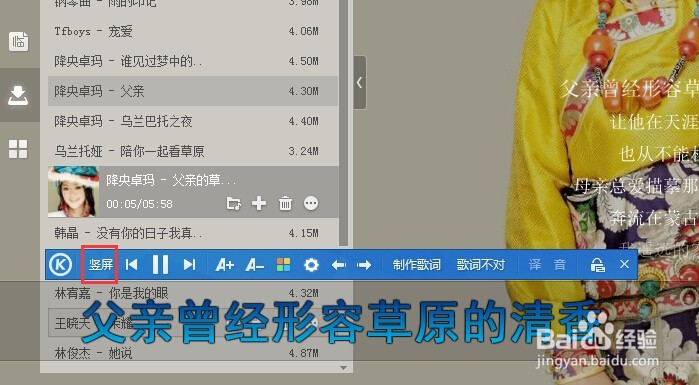The height and width of the screenshot is (385, 699).
Task: Open the download manager sidebar icon
Action: coord(18,95)
